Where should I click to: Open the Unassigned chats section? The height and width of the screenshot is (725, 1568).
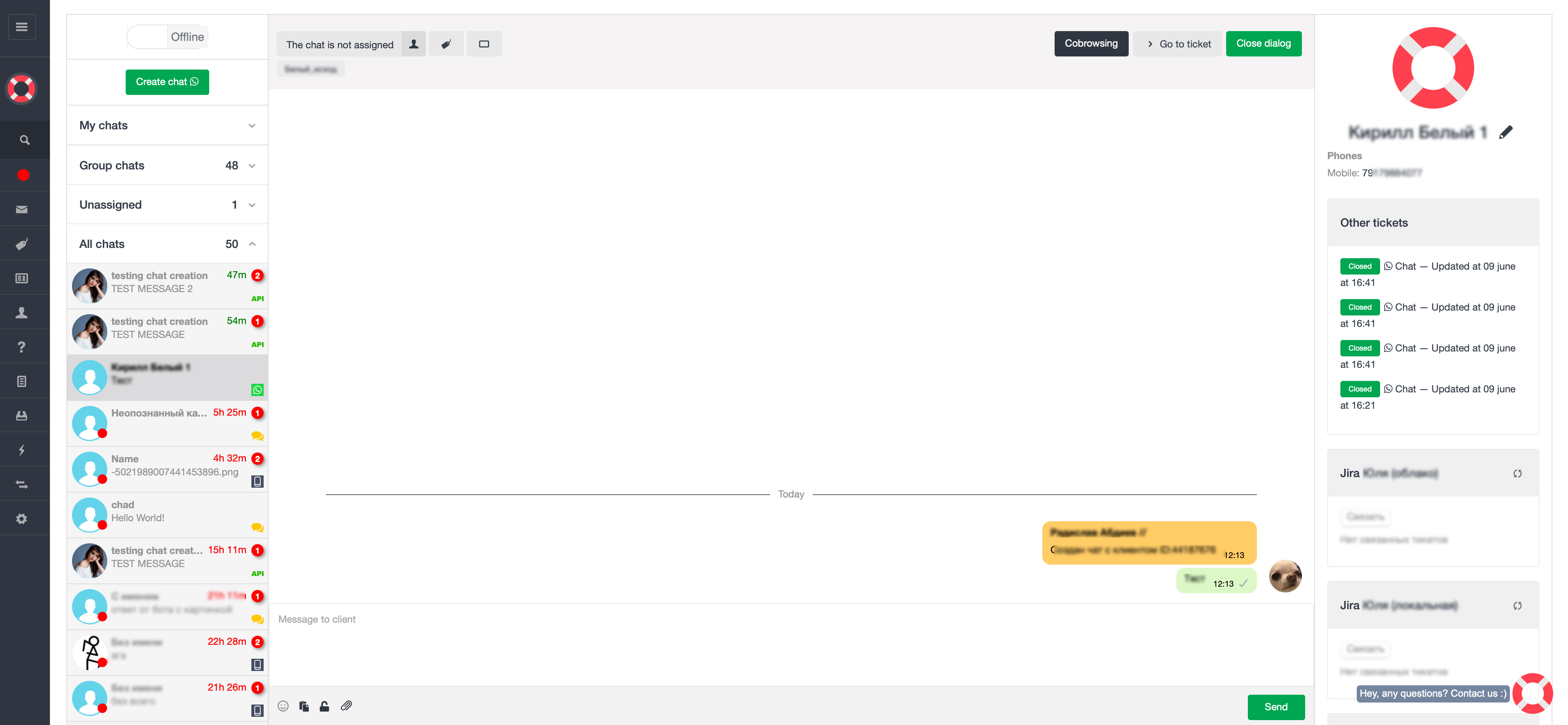pyautogui.click(x=167, y=205)
